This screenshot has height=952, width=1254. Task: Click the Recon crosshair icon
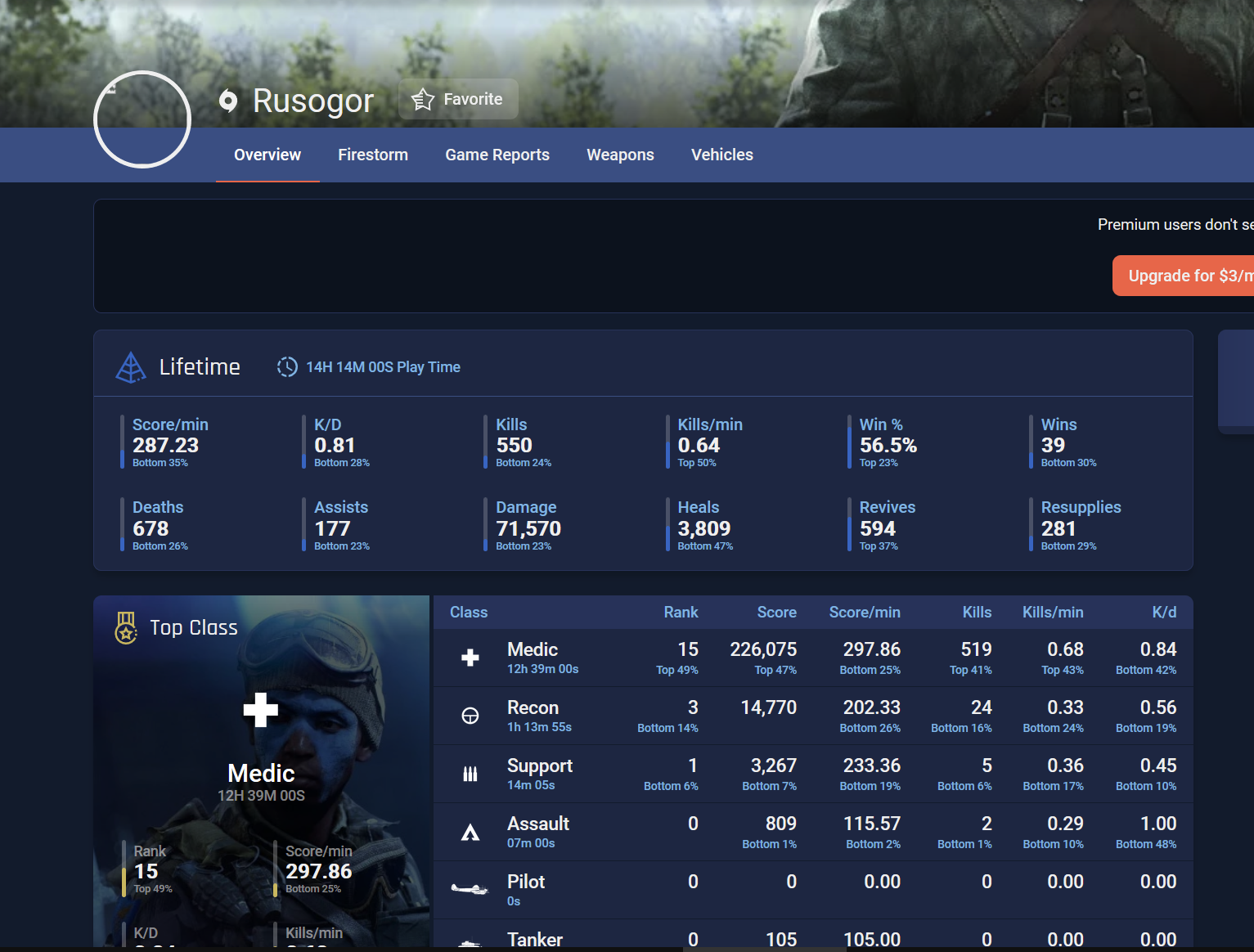tap(470, 716)
